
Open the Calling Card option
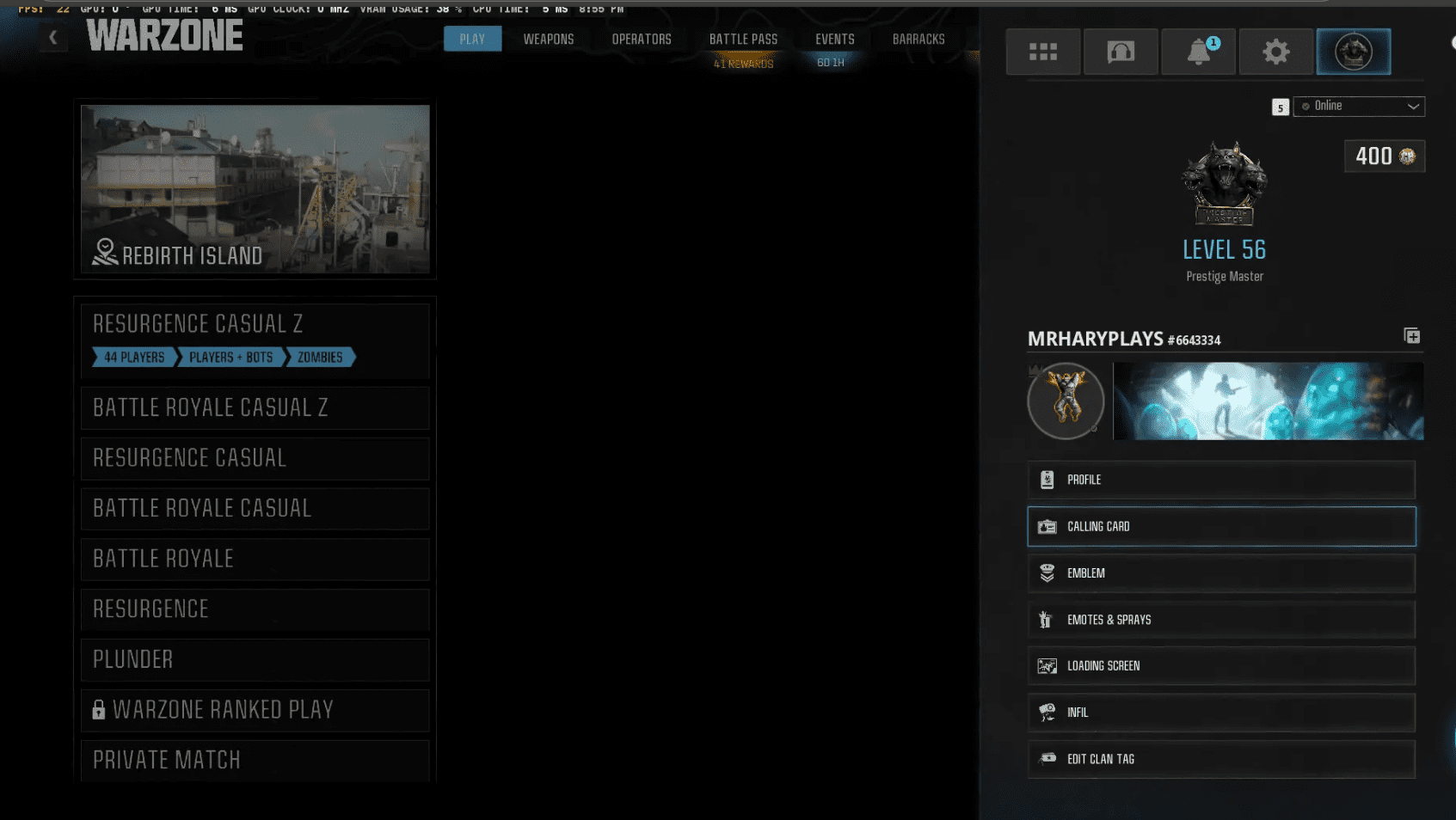point(1220,527)
